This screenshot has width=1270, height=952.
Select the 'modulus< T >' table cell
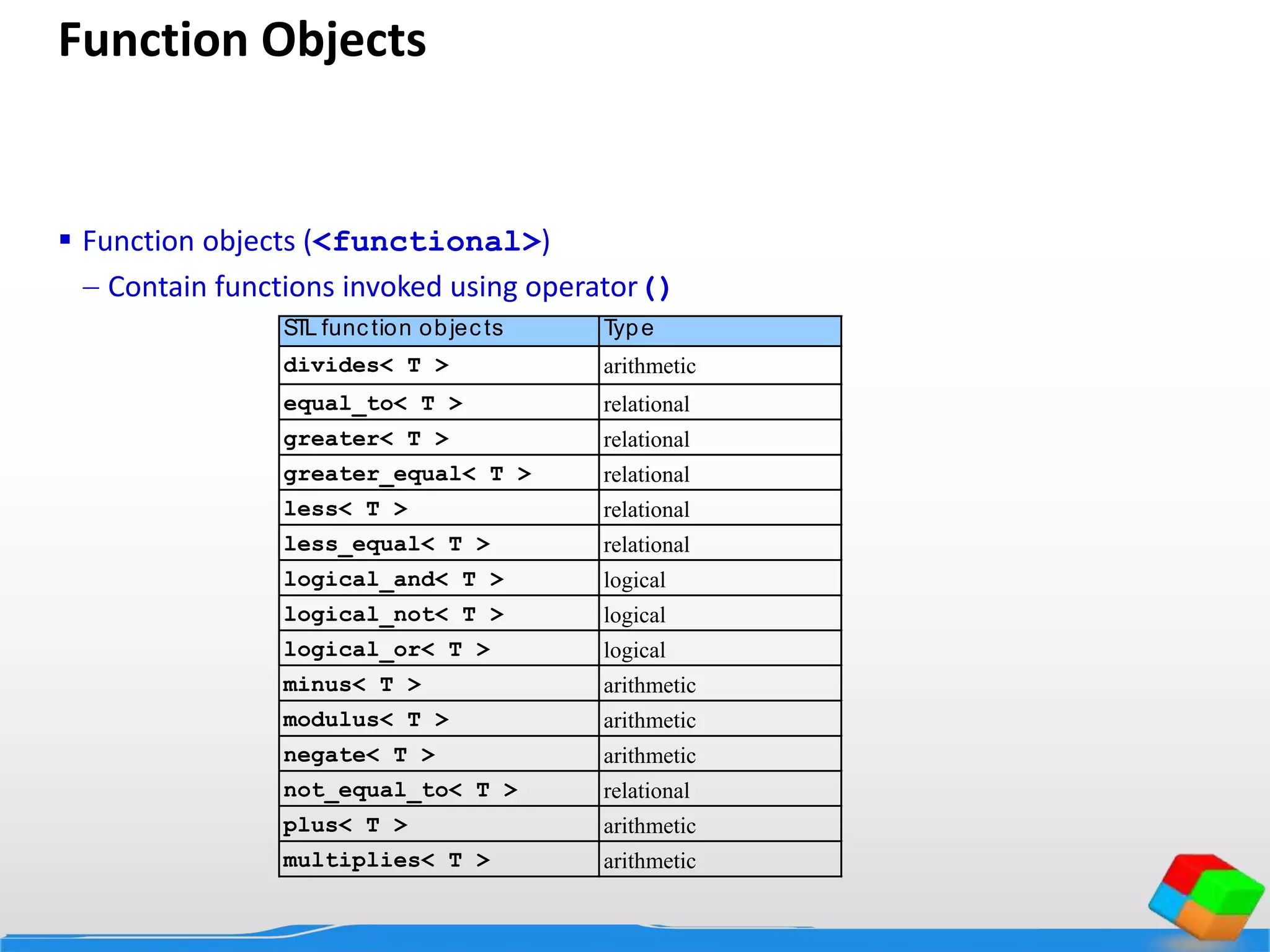(x=439, y=719)
